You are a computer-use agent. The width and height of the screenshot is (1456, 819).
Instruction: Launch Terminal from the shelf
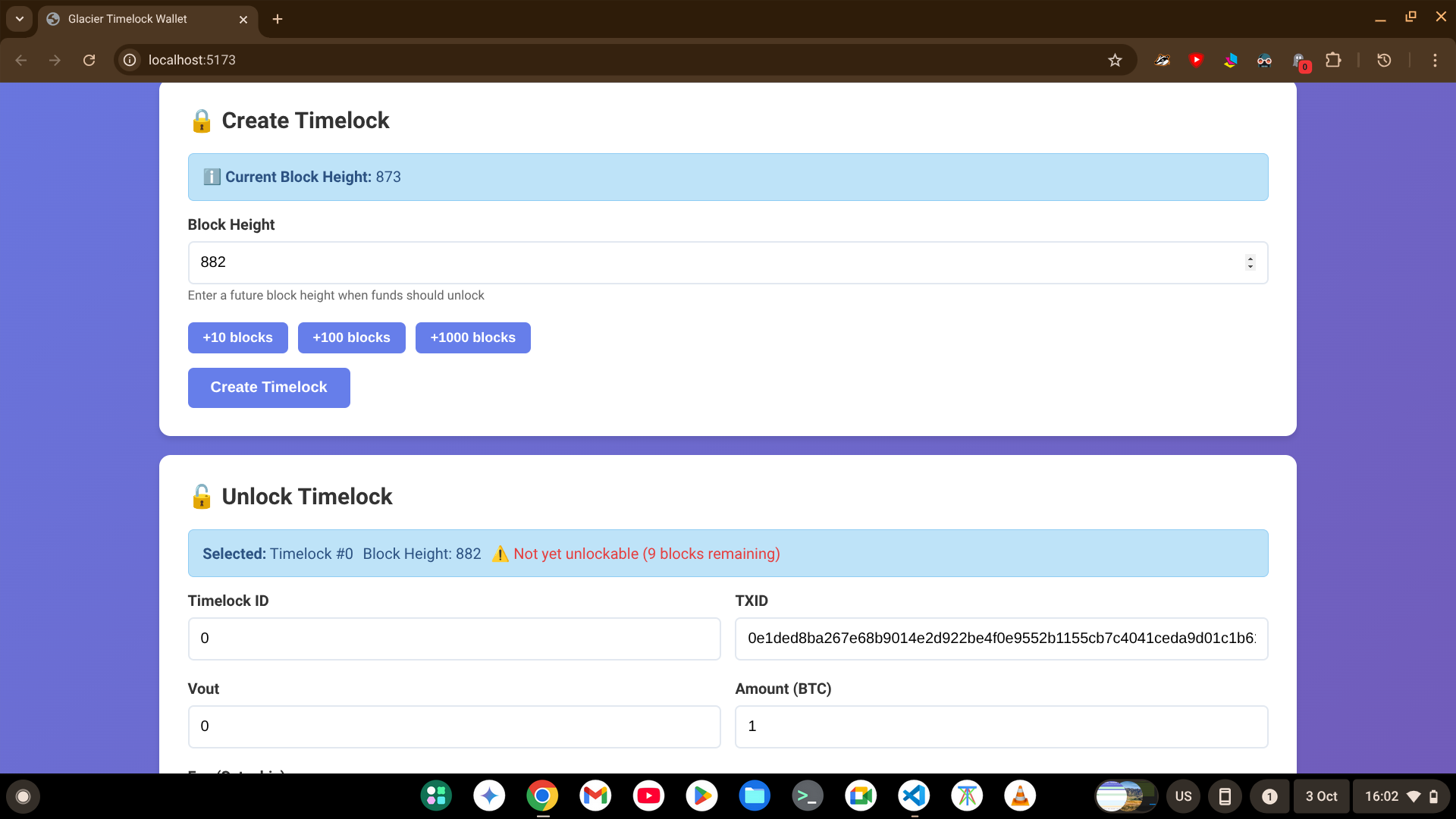(x=808, y=795)
